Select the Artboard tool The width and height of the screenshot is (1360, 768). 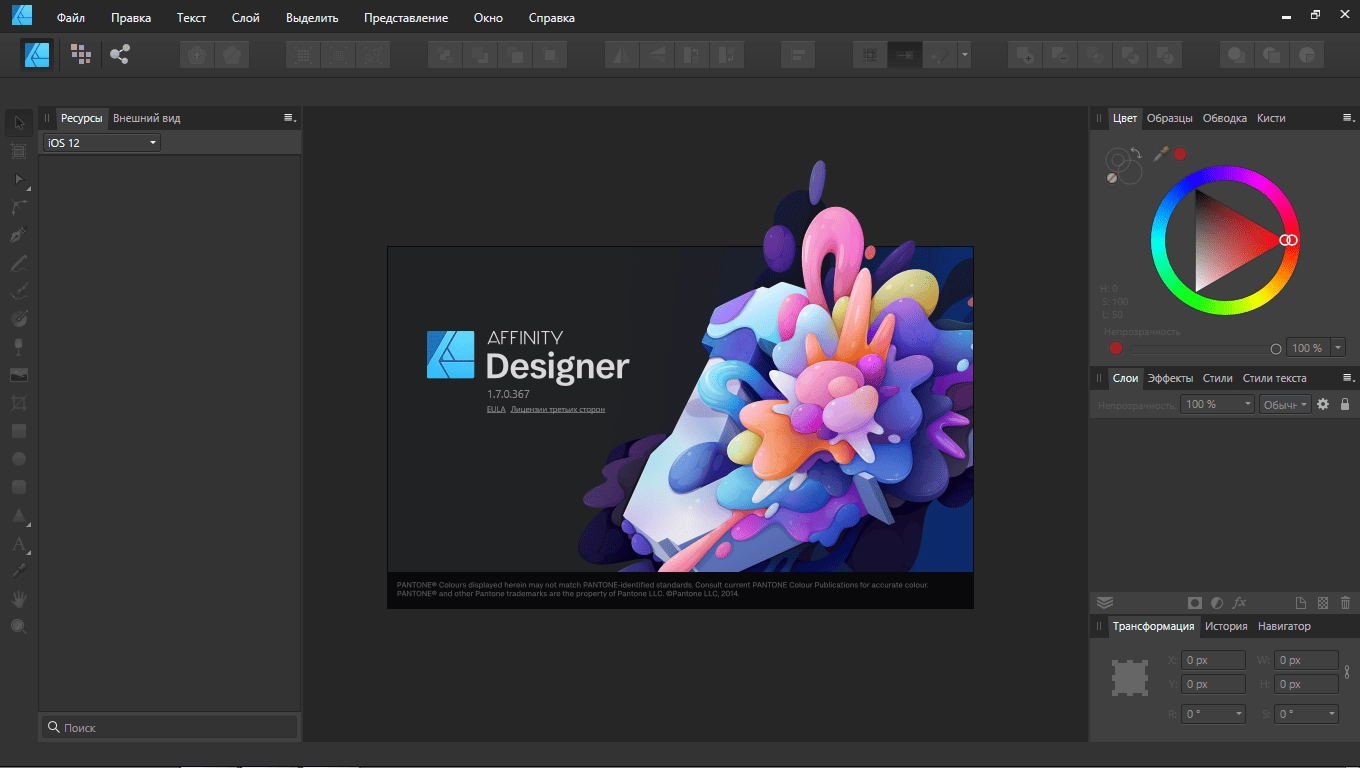(18, 151)
